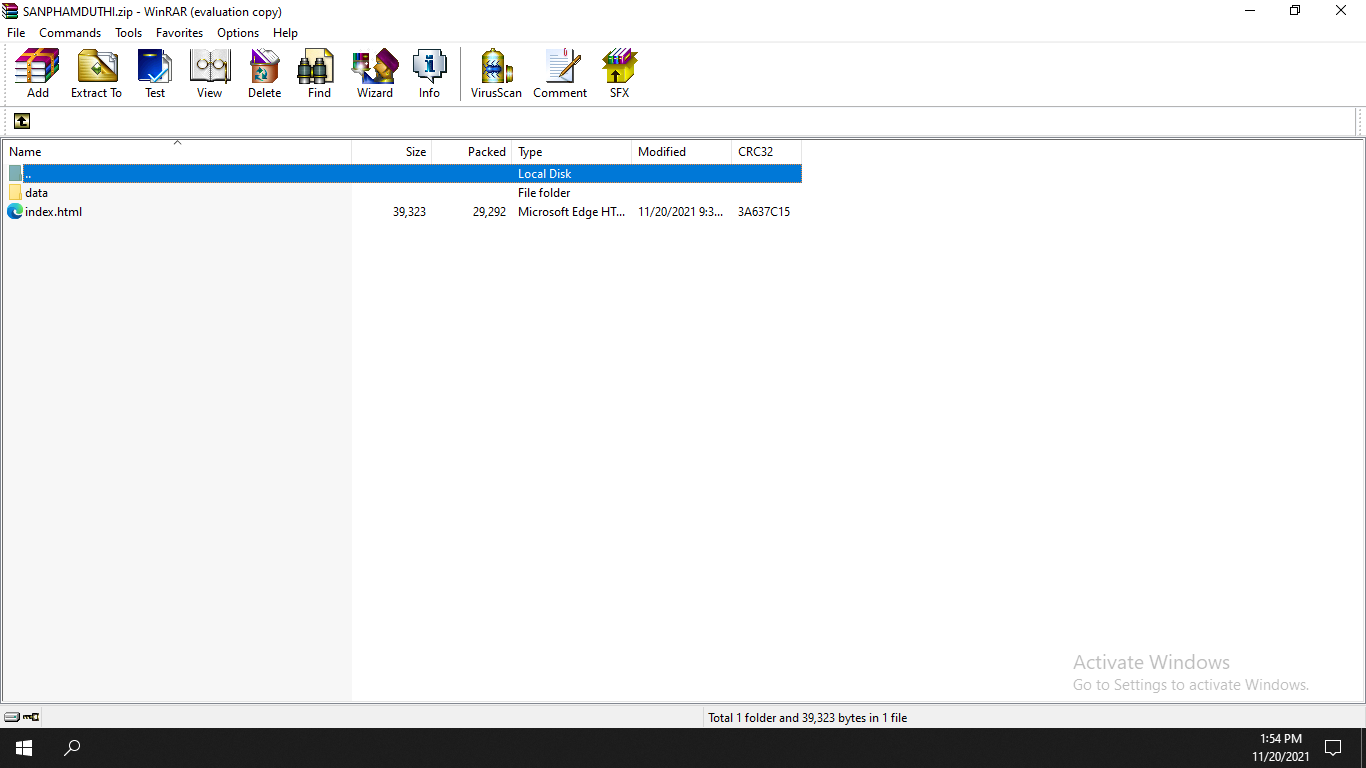This screenshot has width=1366, height=768.
Task: Convert the archive with the SFX icon
Action: pyautogui.click(x=619, y=73)
